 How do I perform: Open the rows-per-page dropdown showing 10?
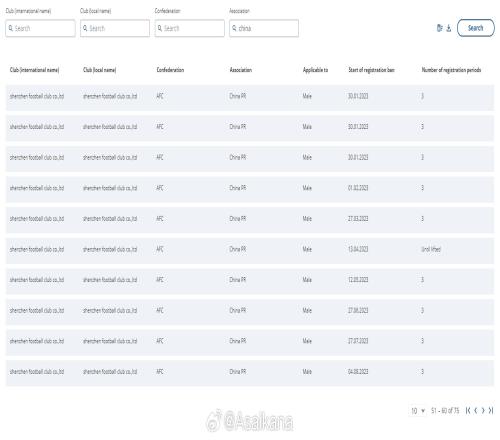[418, 411]
